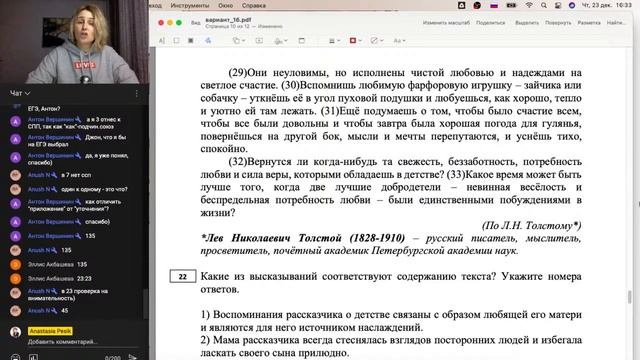Viewport: 640px width, 360px height.
Task: Click the Повернуть rotate button
Action: click(x=558, y=23)
